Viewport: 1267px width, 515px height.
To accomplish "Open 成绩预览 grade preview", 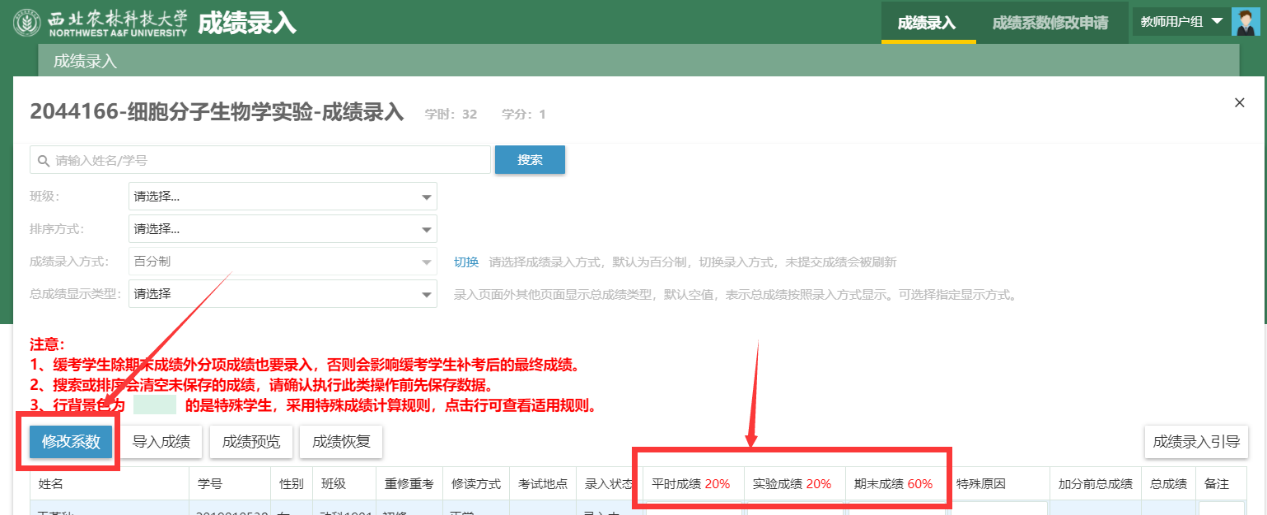I will click(x=251, y=442).
